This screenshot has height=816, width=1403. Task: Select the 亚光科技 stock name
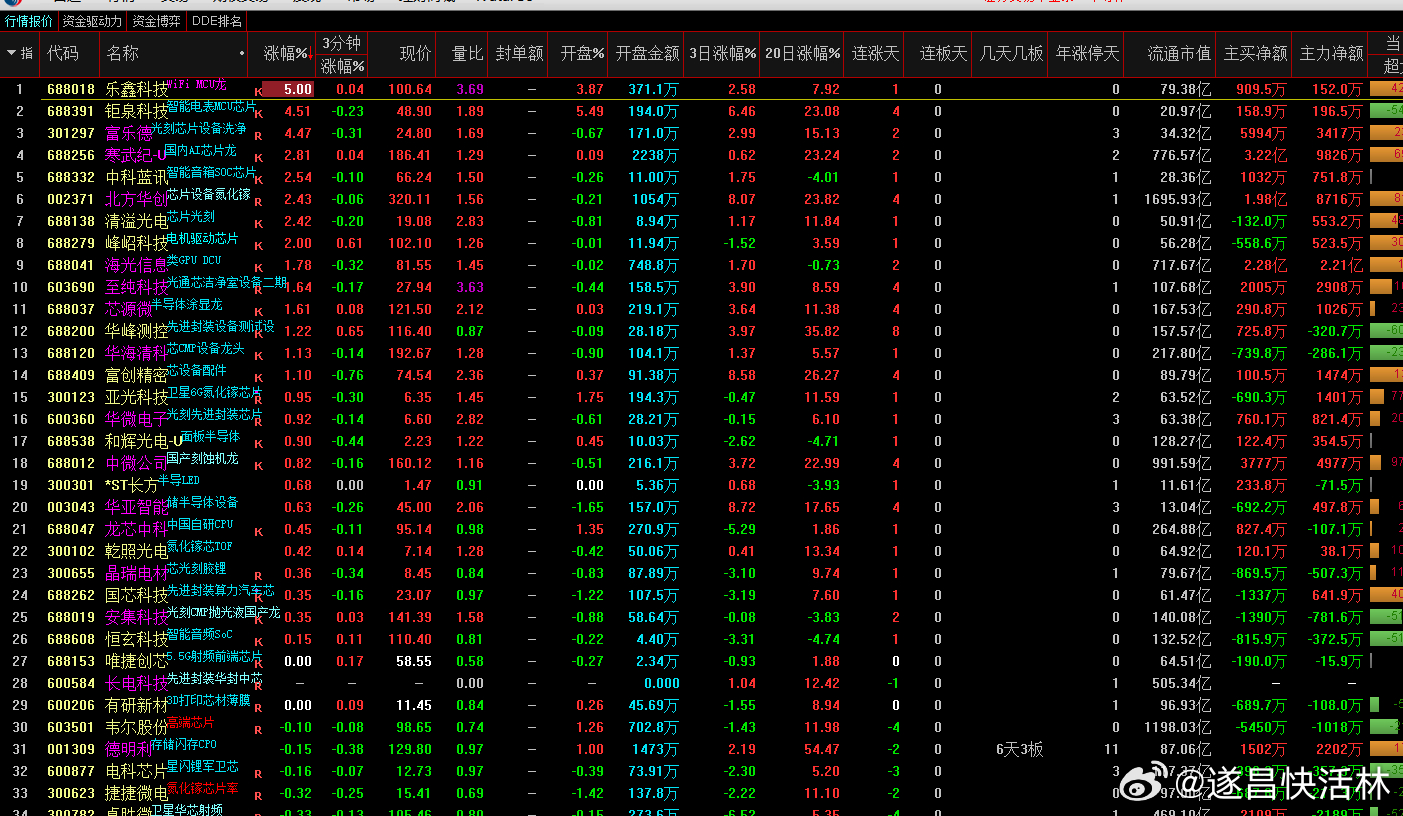pos(137,398)
